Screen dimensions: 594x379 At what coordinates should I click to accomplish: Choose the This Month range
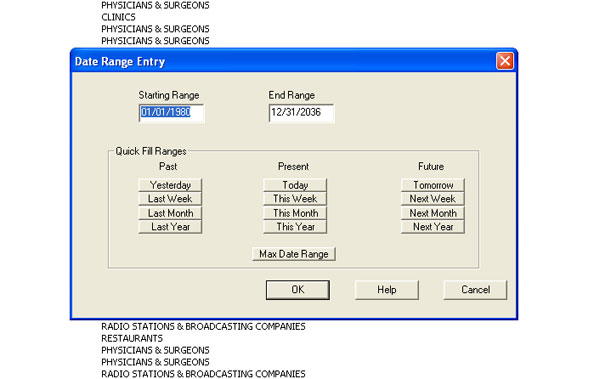(295, 213)
